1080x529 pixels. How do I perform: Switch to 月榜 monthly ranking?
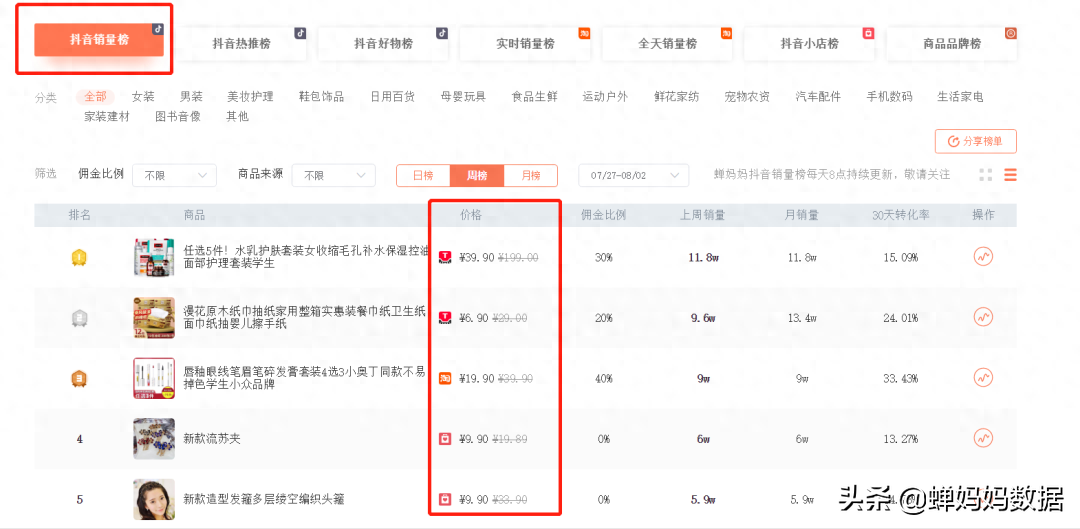point(531,175)
